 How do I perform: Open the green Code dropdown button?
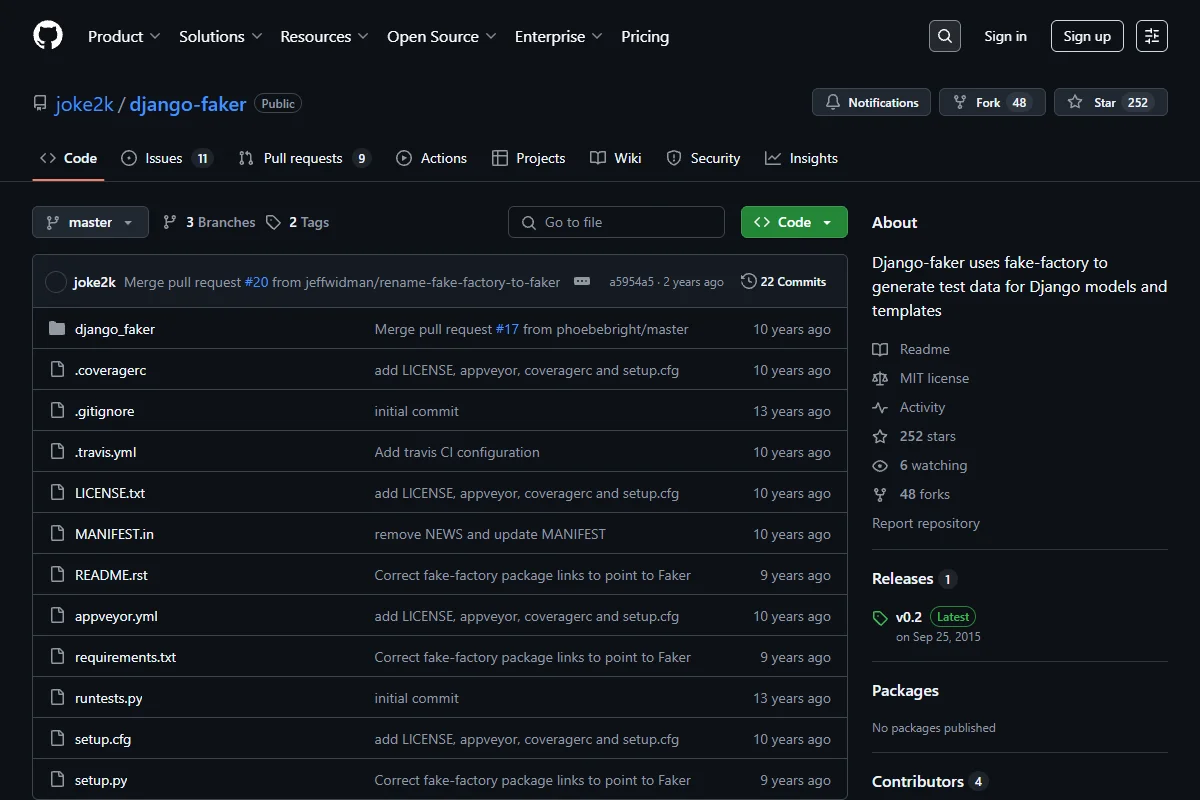tap(794, 222)
